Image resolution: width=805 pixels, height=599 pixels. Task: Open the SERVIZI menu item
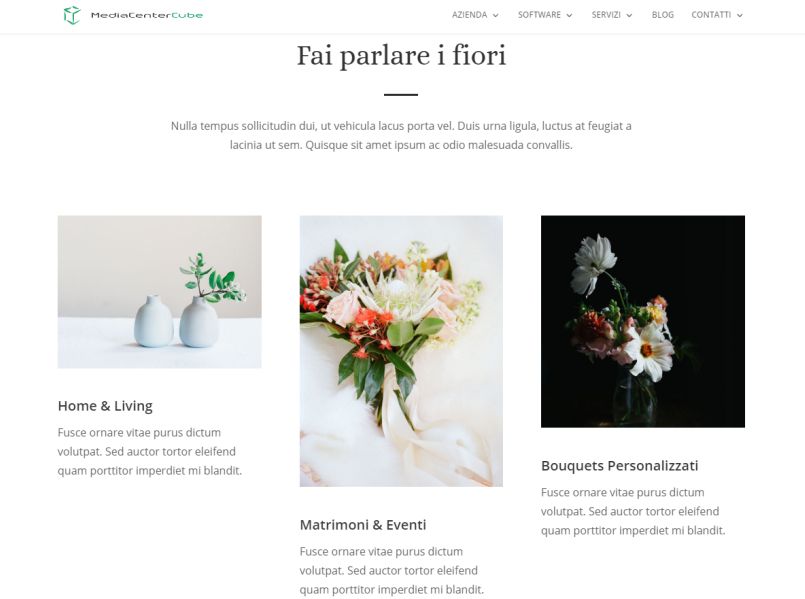pyautogui.click(x=606, y=15)
